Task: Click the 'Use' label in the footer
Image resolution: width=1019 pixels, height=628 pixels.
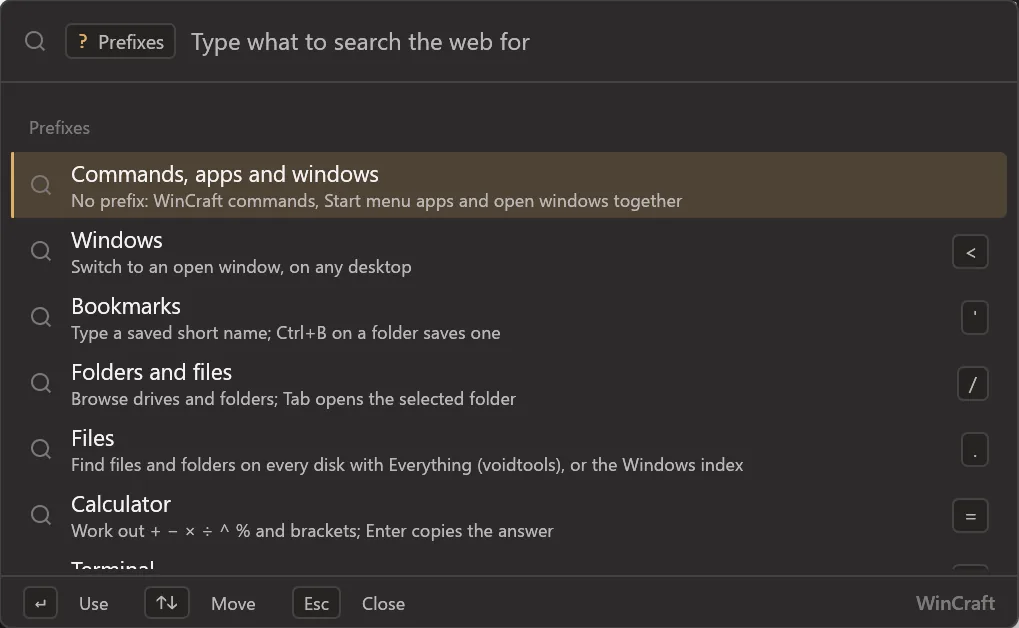Action: click(x=94, y=604)
